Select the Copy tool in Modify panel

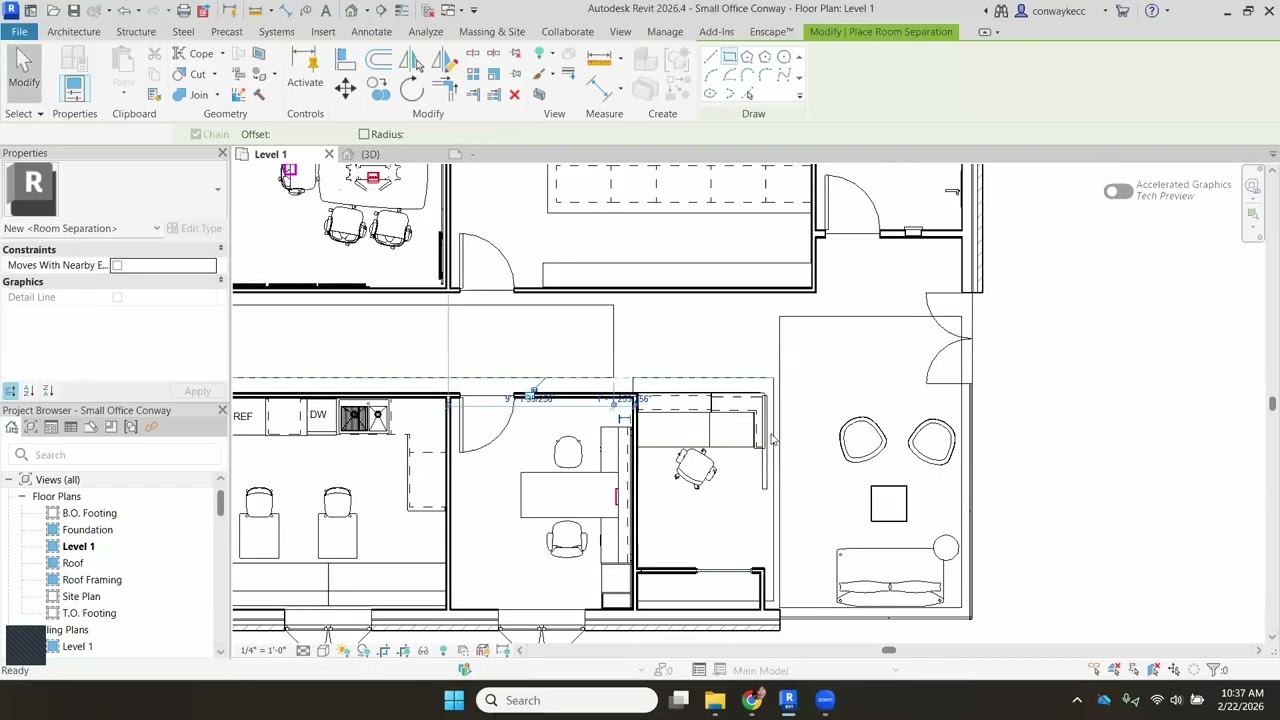[380, 90]
